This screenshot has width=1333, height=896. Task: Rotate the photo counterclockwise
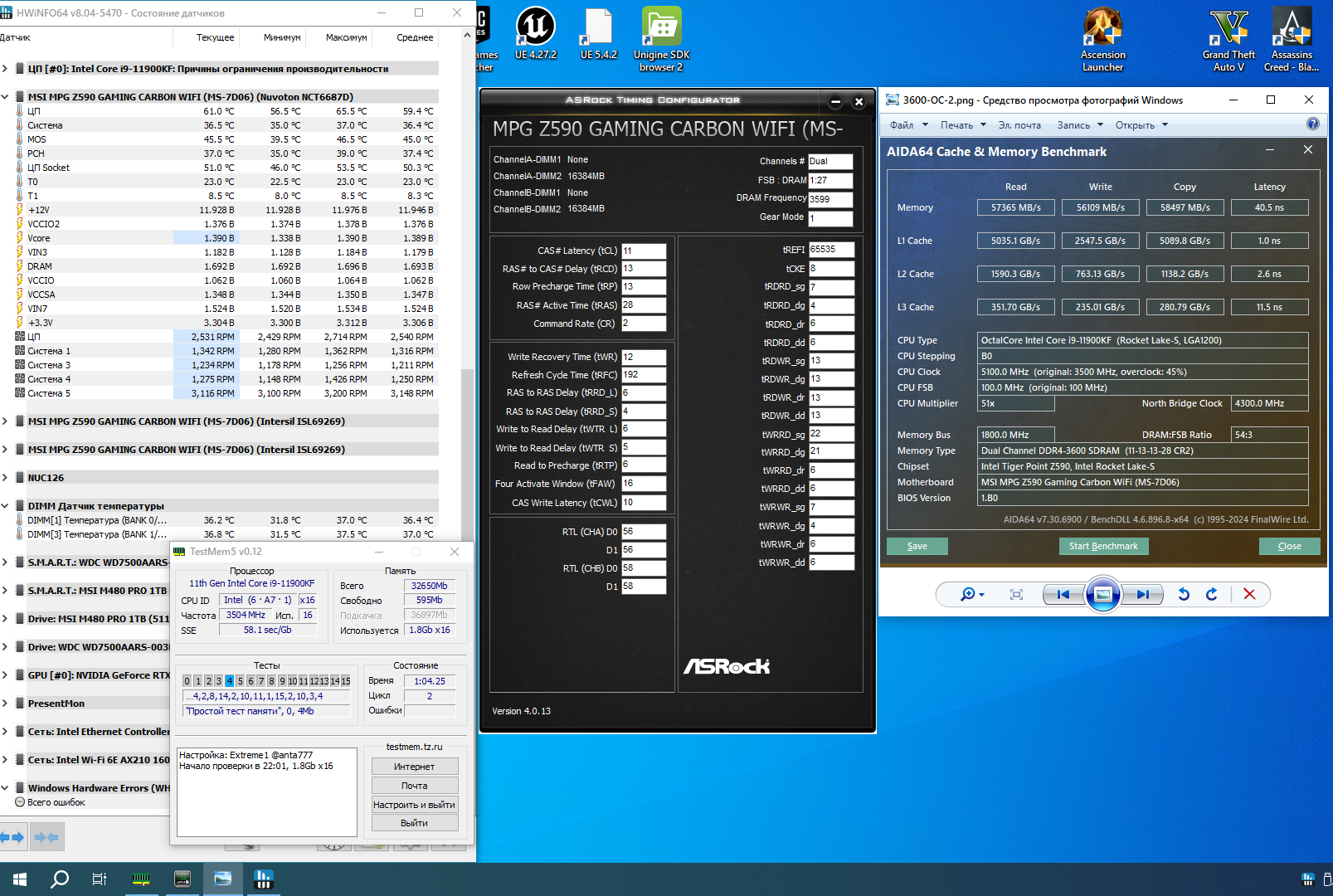[1184, 594]
